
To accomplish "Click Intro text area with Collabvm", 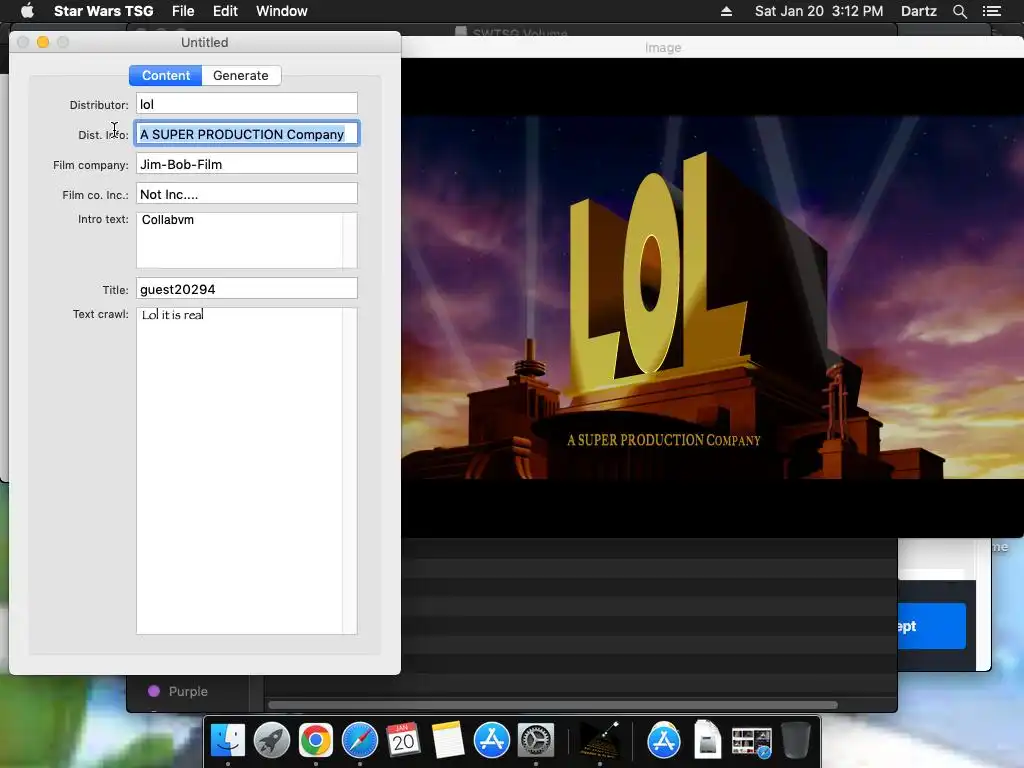I will pos(247,240).
